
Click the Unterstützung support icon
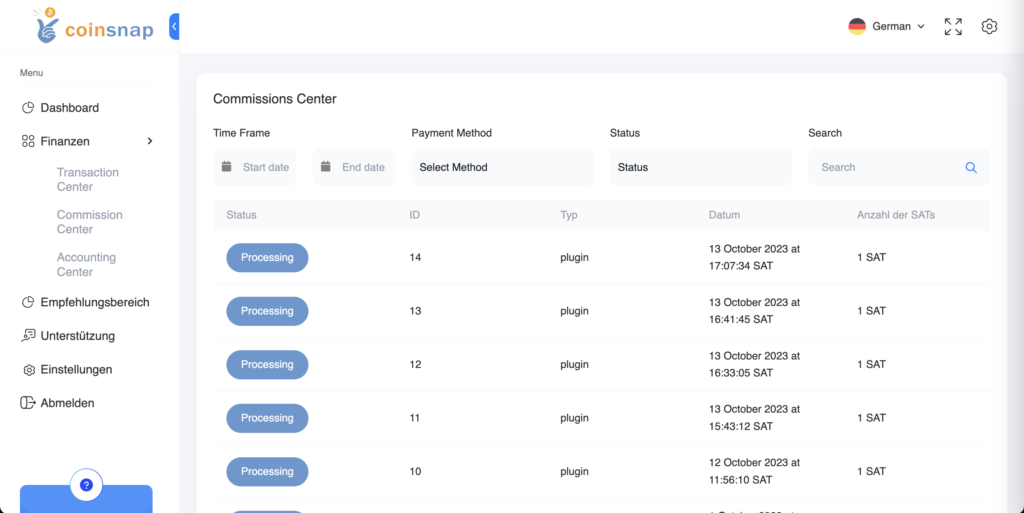[x=28, y=336]
